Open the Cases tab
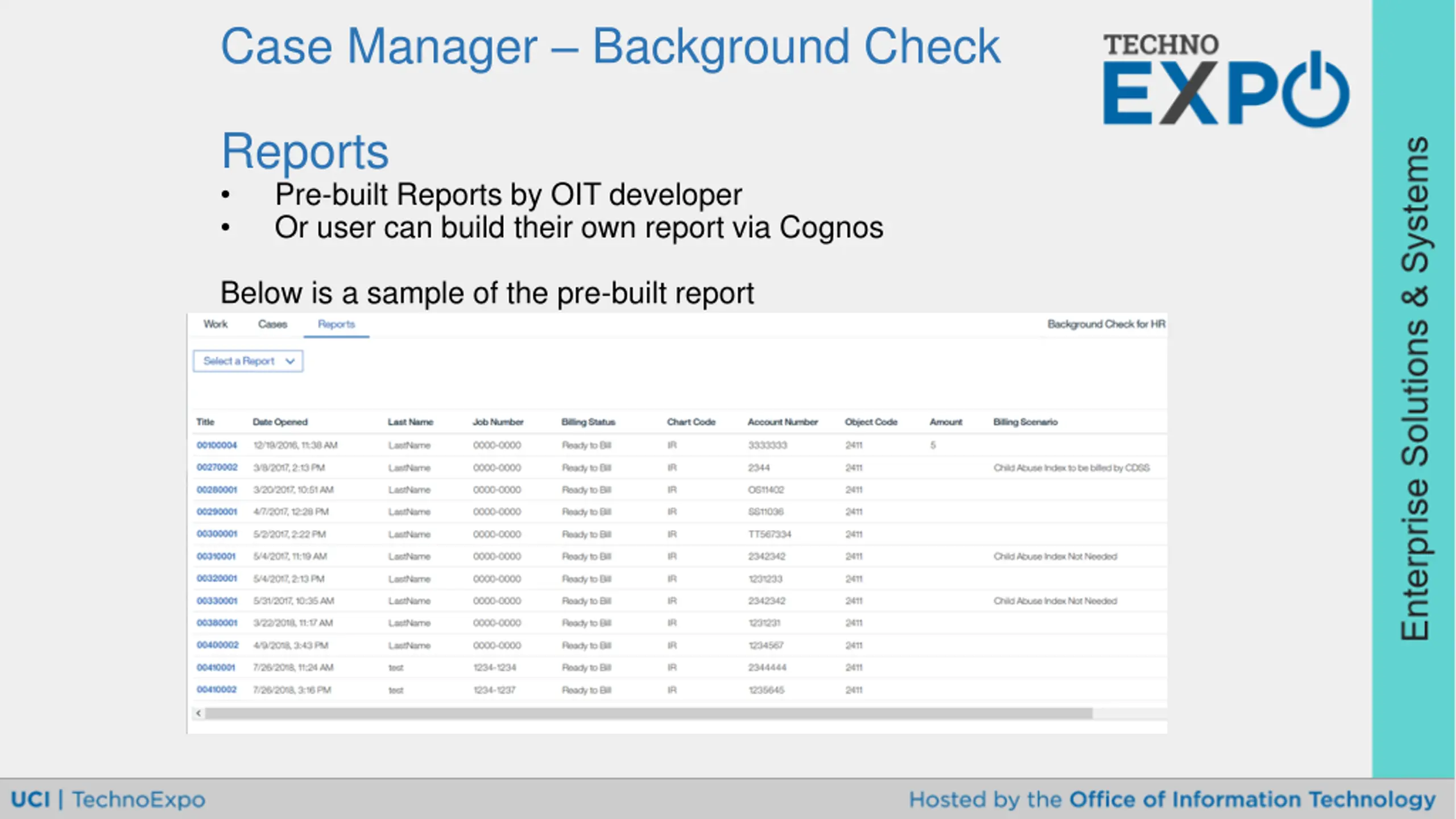 point(273,324)
